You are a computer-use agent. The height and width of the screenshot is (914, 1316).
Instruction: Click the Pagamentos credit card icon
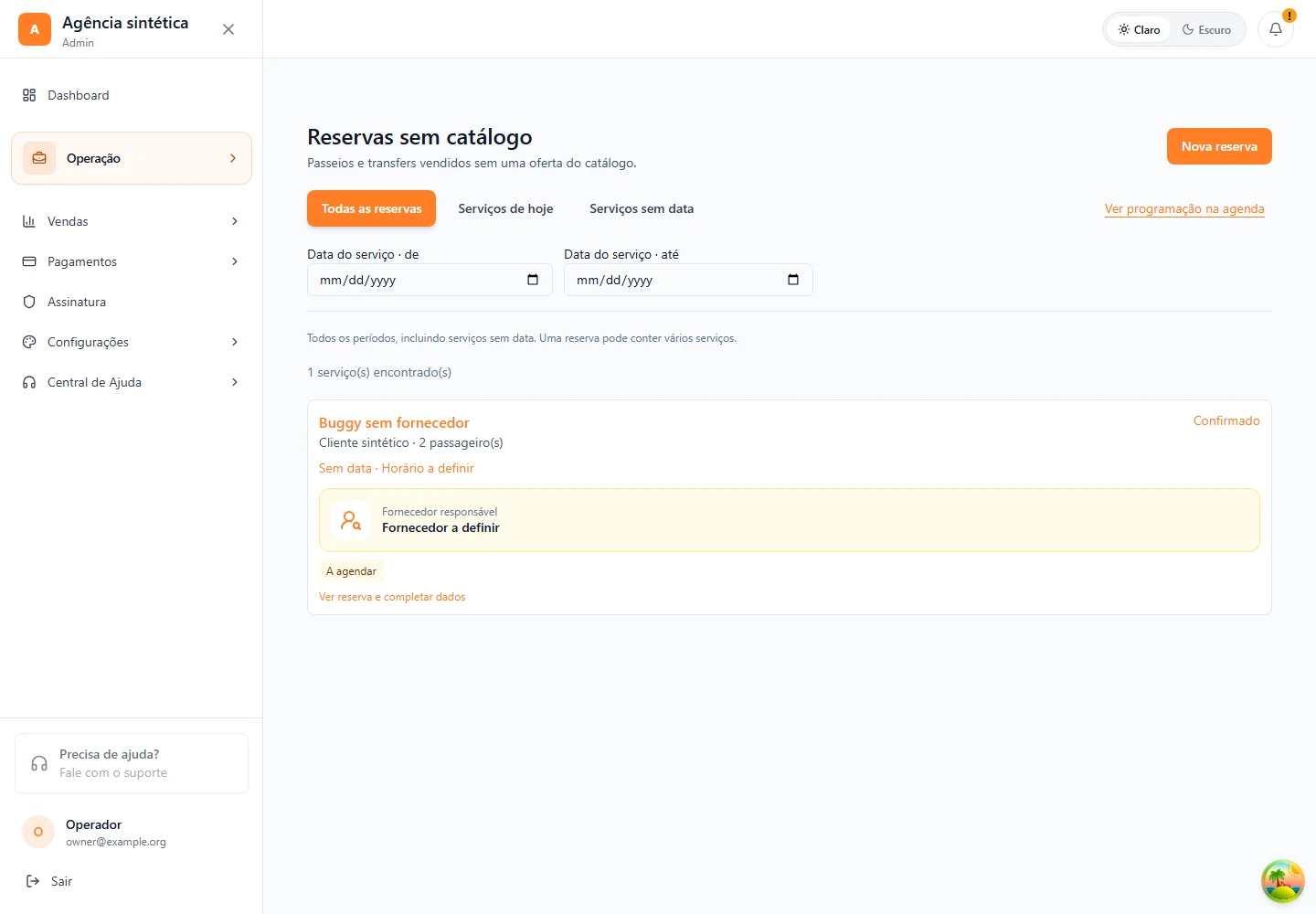tap(29, 261)
